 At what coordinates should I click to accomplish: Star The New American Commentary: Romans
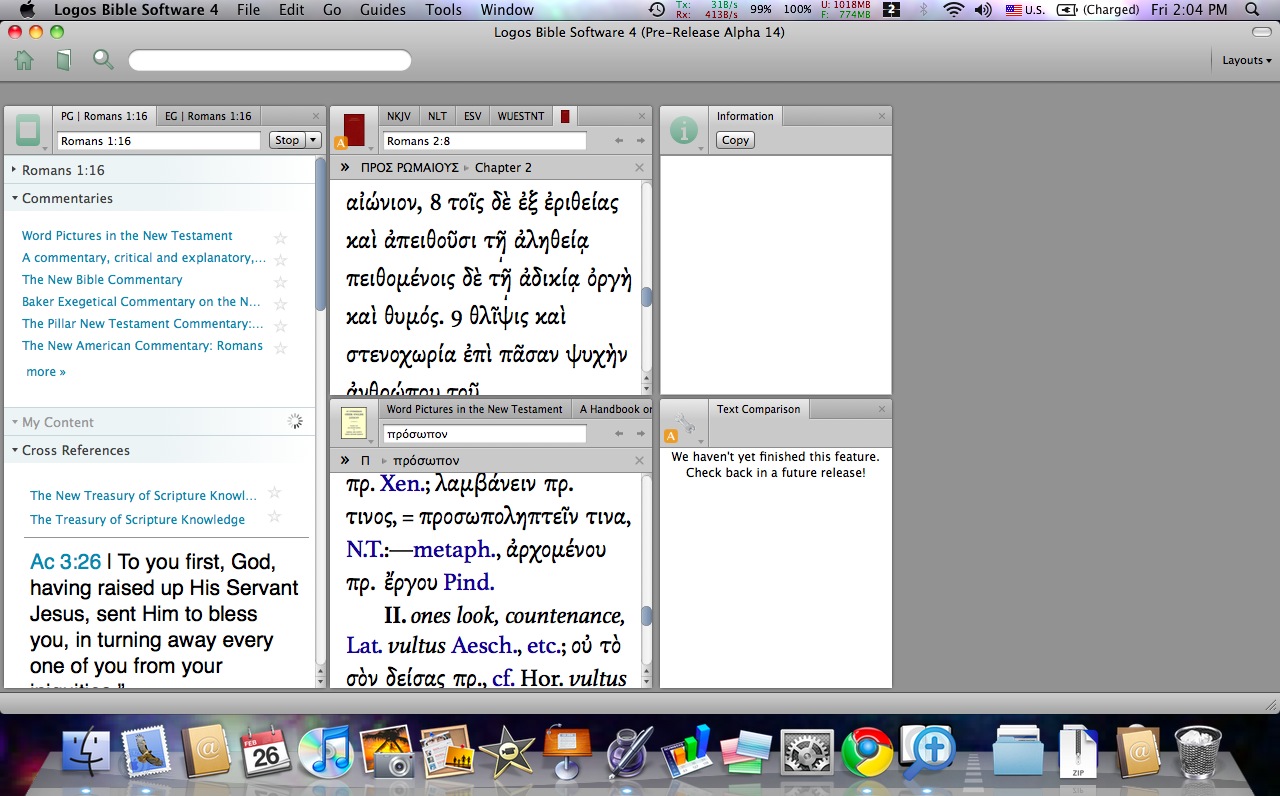point(281,348)
